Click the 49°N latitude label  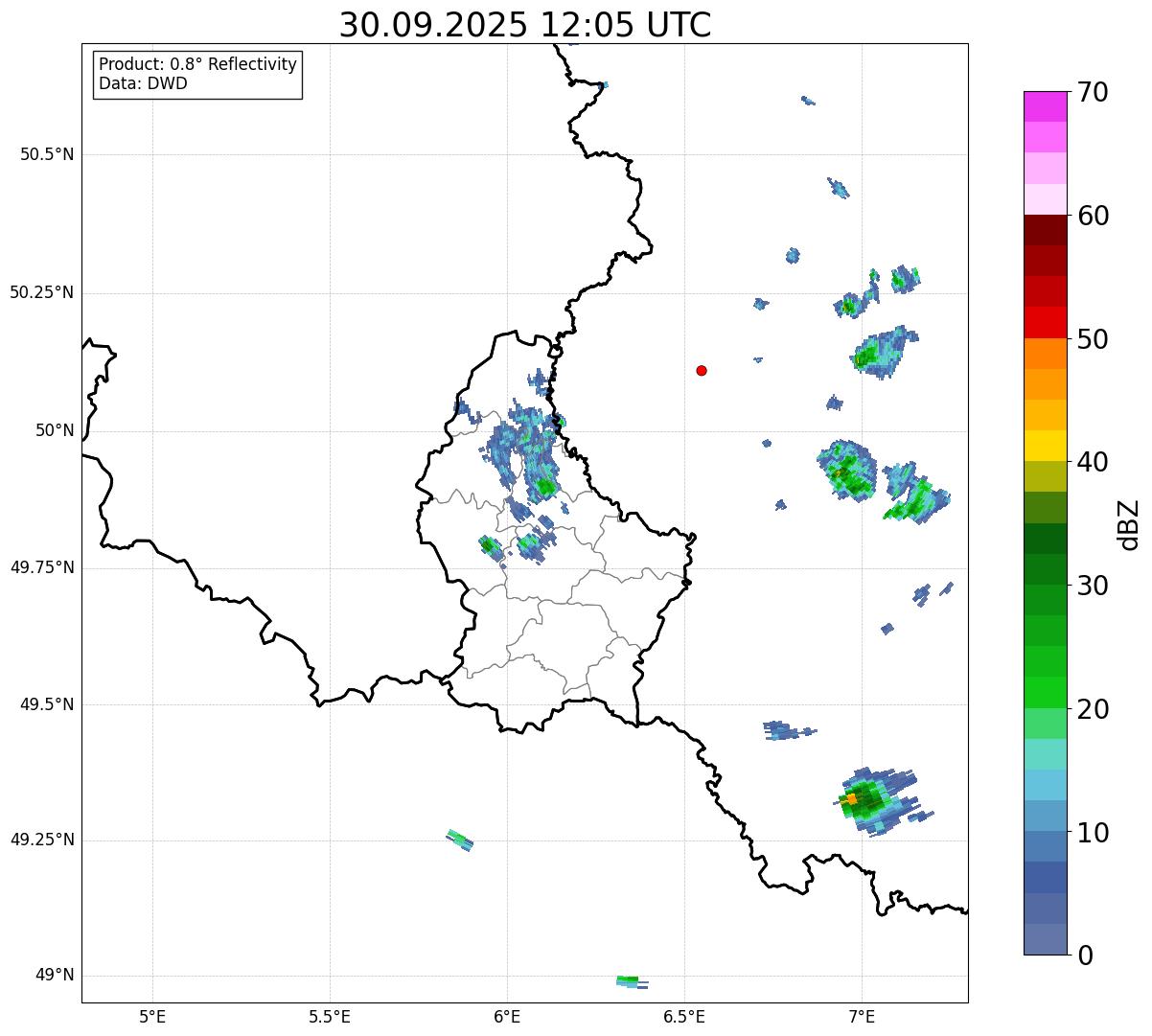point(55,975)
